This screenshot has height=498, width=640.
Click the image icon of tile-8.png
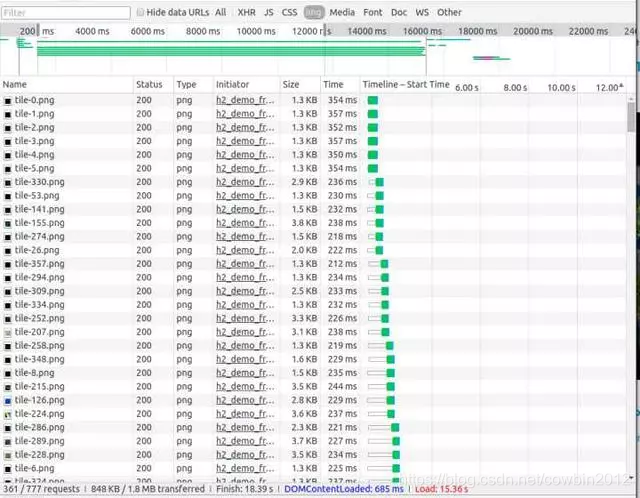pyautogui.click(x=8, y=374)
